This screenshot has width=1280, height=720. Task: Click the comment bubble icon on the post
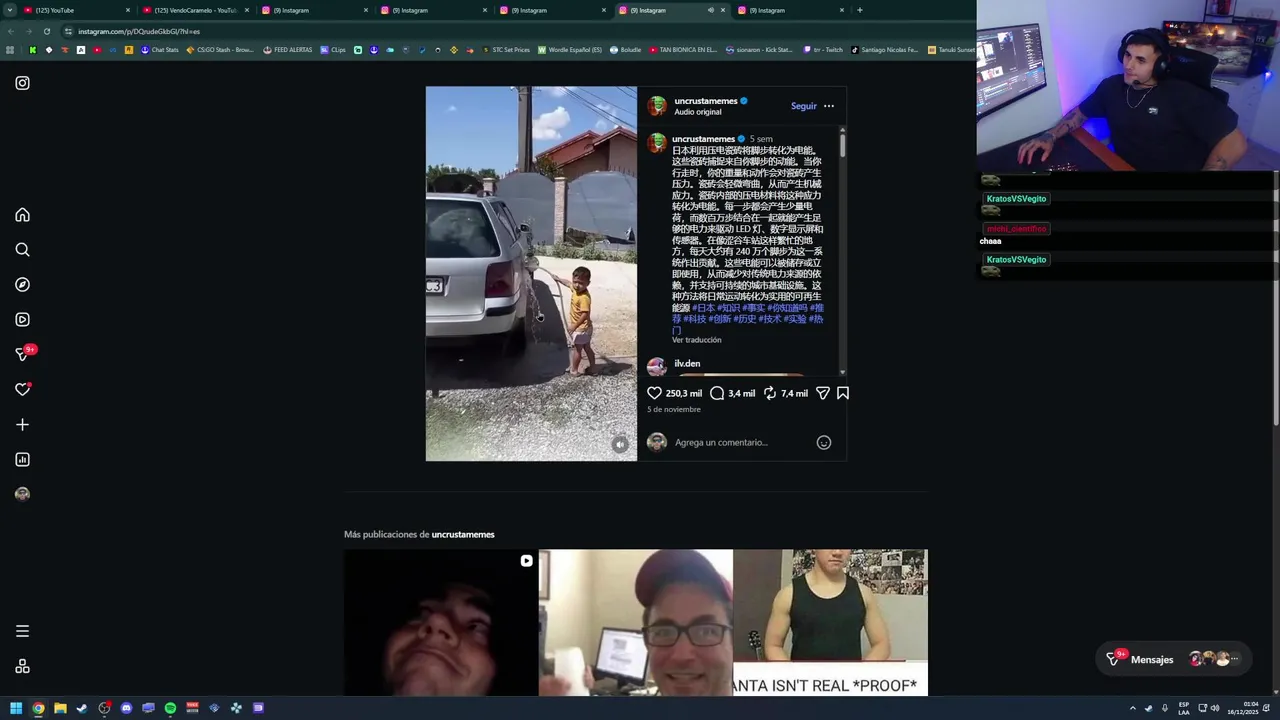point(717,393)
